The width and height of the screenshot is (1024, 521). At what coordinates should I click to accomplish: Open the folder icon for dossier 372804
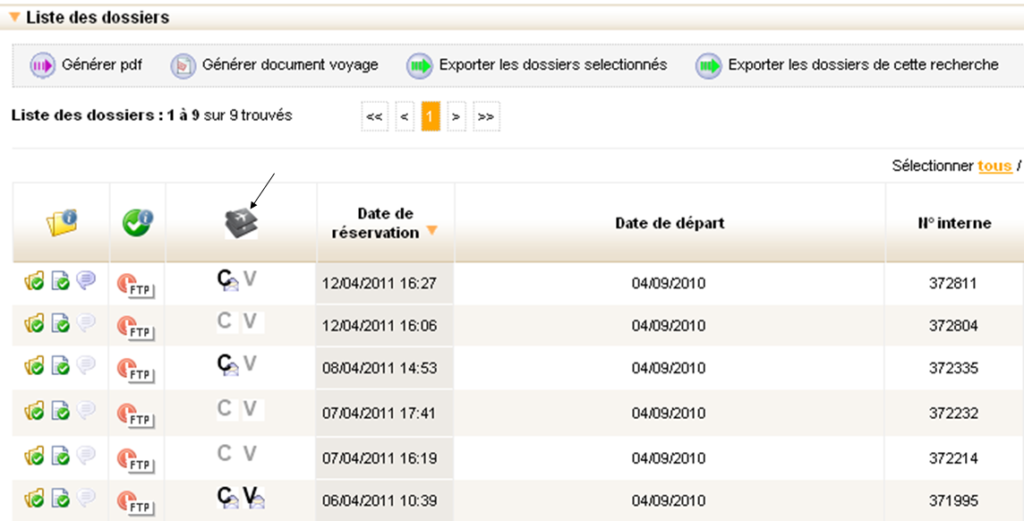(x=34, y=324)
